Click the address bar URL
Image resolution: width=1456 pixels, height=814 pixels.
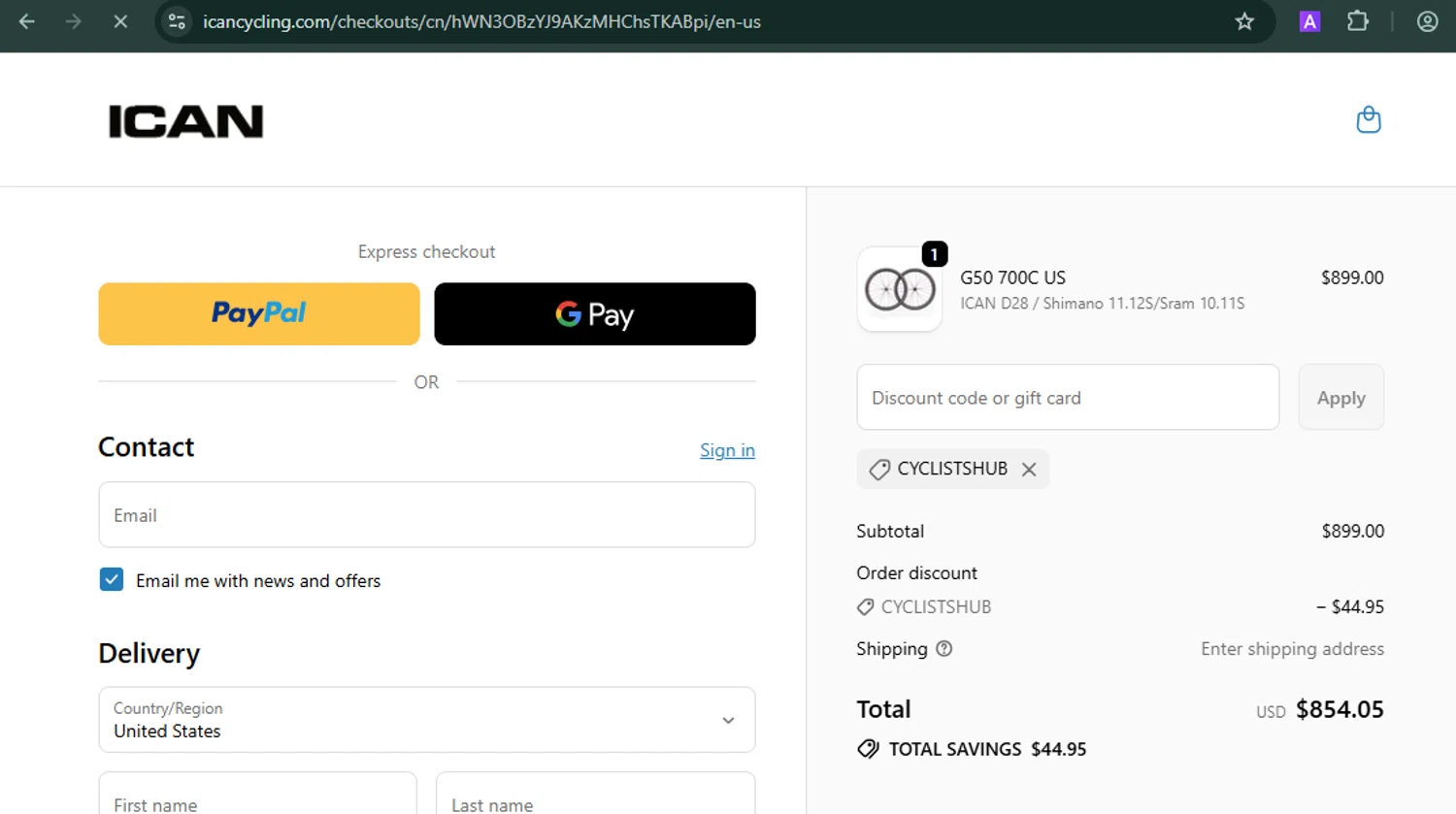(x=481, y=21)
